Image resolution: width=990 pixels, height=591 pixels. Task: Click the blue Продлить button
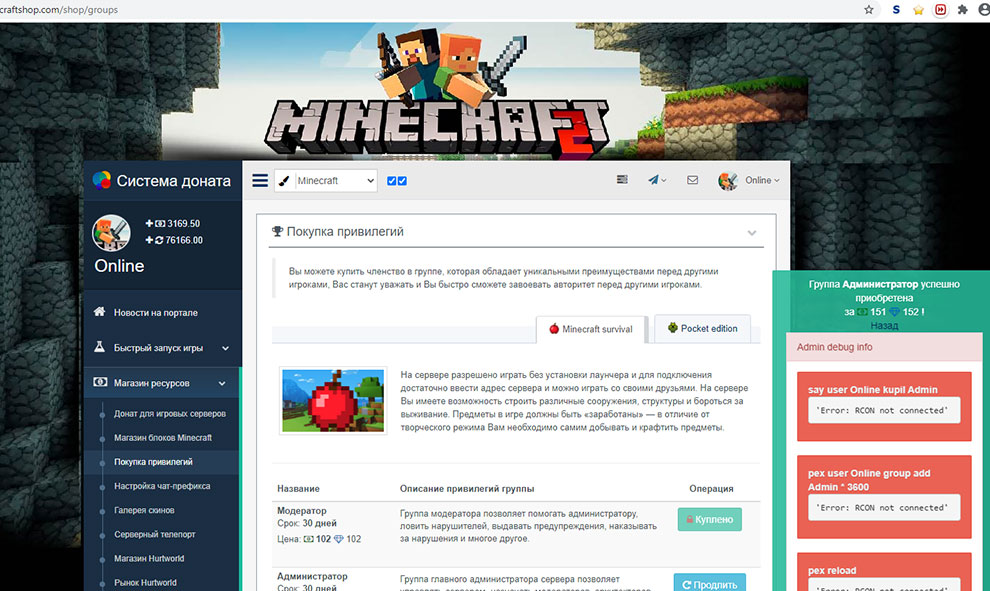(710, 584)
